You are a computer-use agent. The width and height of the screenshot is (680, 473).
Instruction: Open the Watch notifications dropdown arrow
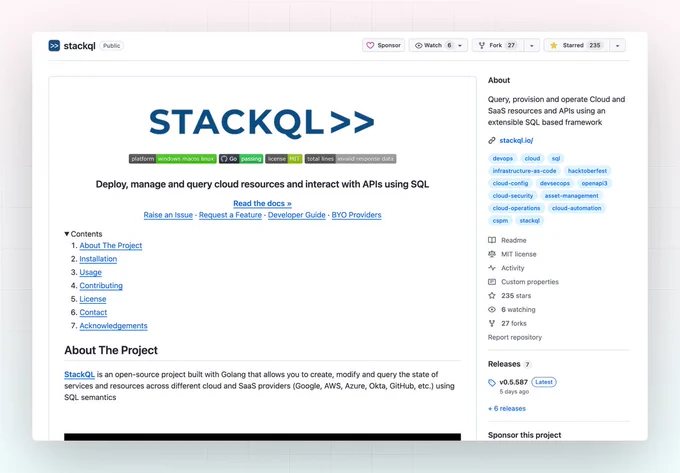(460, 45)
